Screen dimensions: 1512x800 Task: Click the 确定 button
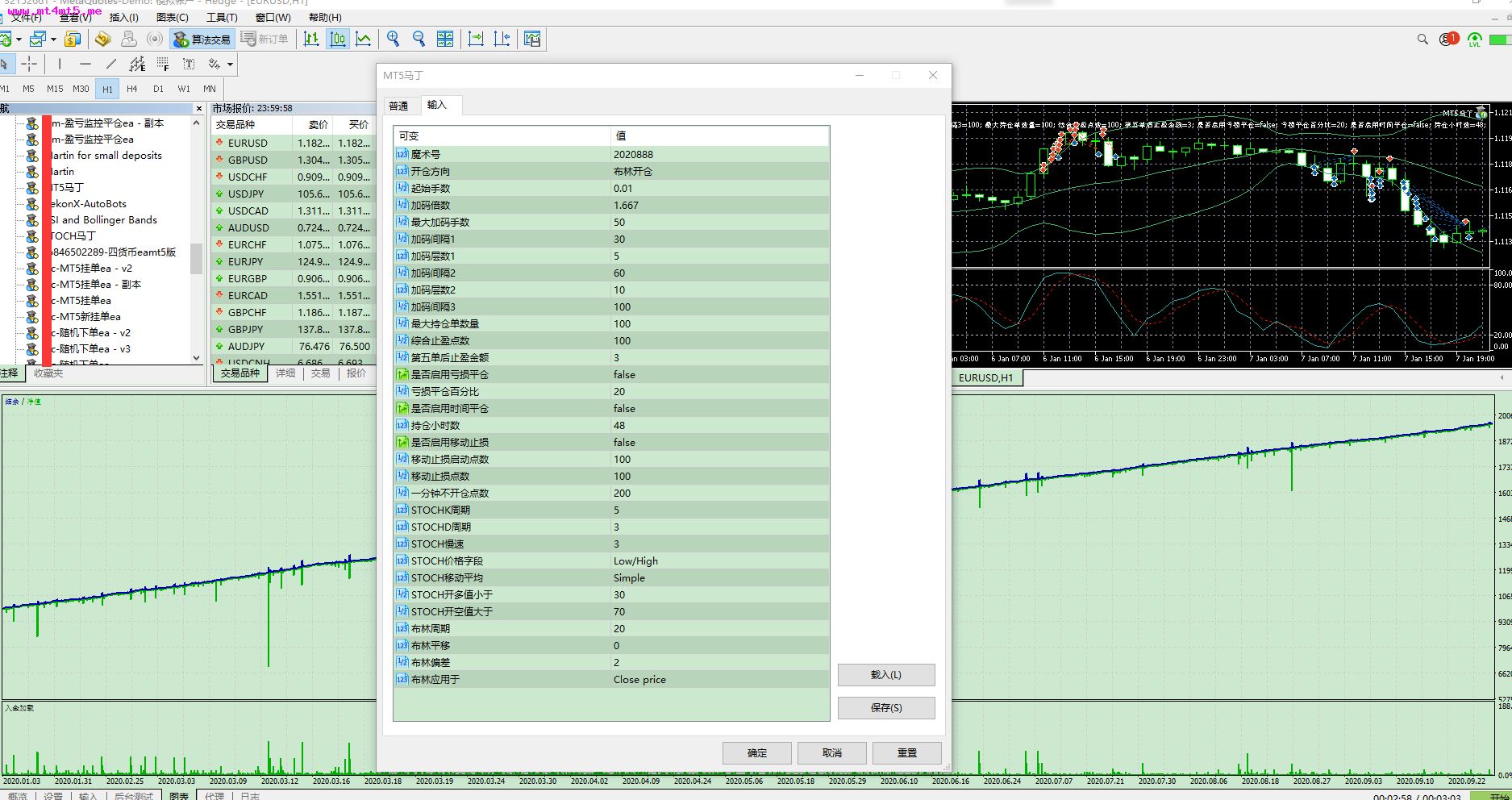pos(756,752)
